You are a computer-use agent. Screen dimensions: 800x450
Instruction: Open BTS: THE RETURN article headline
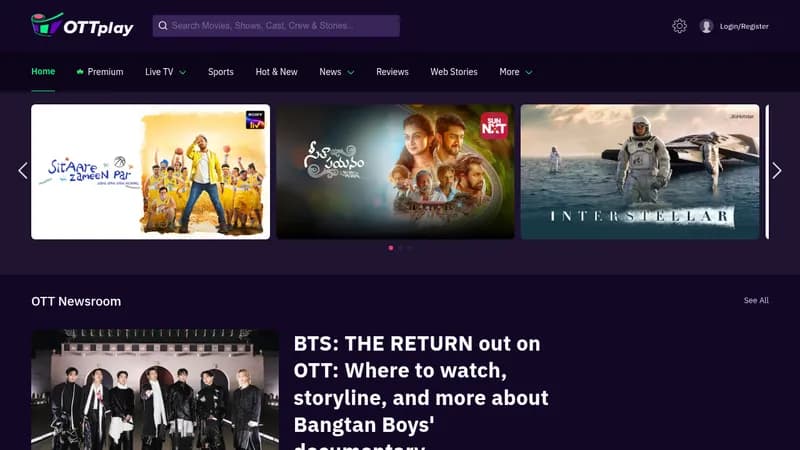tap(421, 391)
